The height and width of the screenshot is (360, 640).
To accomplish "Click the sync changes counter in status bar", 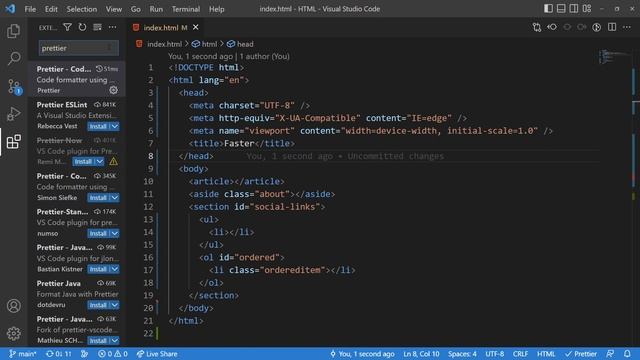I will [58, 354].
